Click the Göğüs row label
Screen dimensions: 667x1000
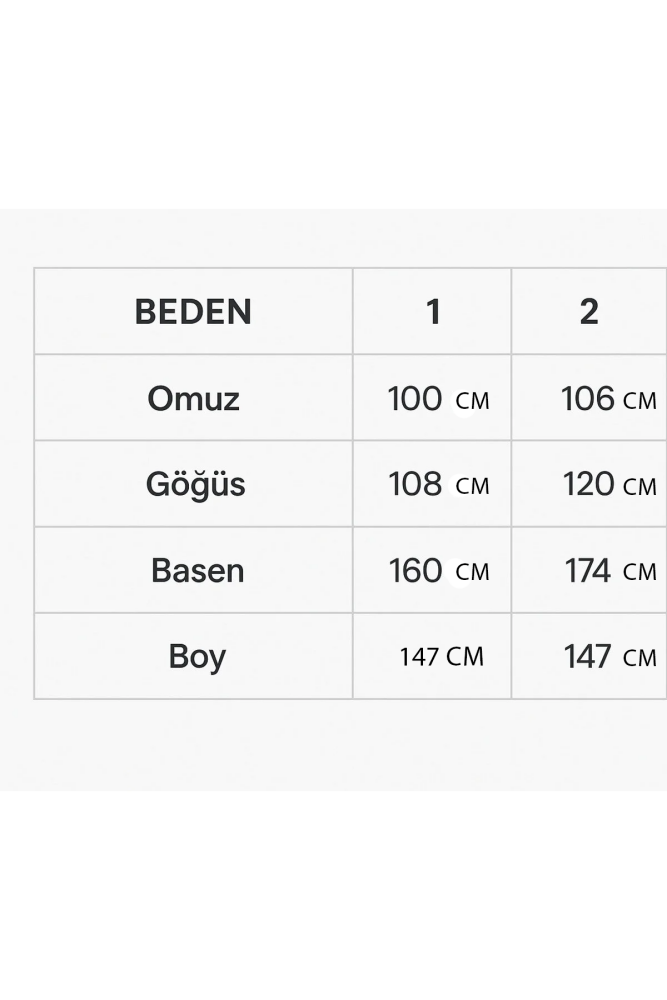(x=195, y=485)
